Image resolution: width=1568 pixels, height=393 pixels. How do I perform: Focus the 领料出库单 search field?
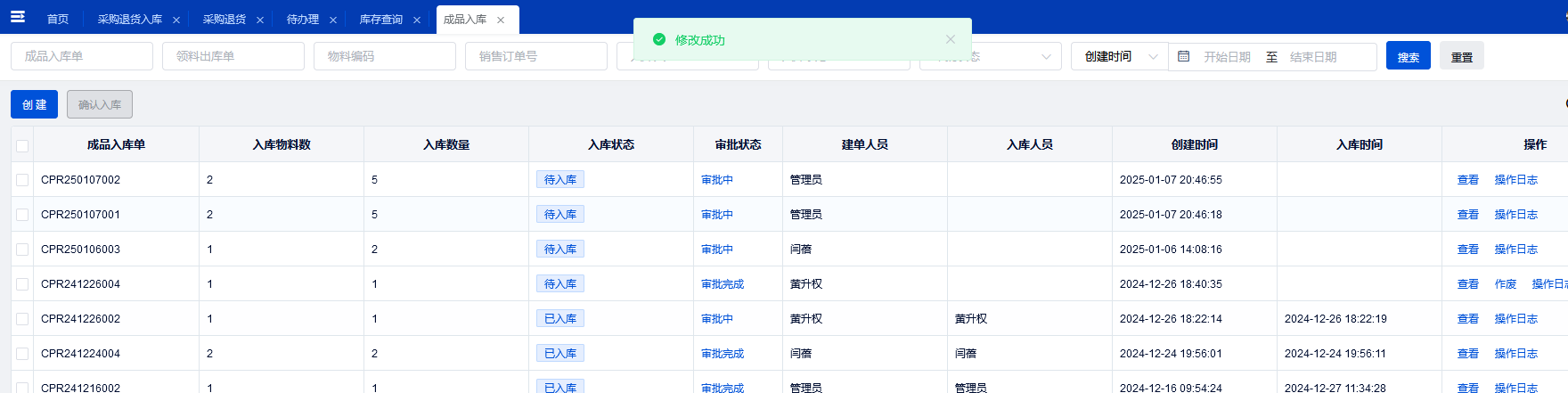(233, 56)
